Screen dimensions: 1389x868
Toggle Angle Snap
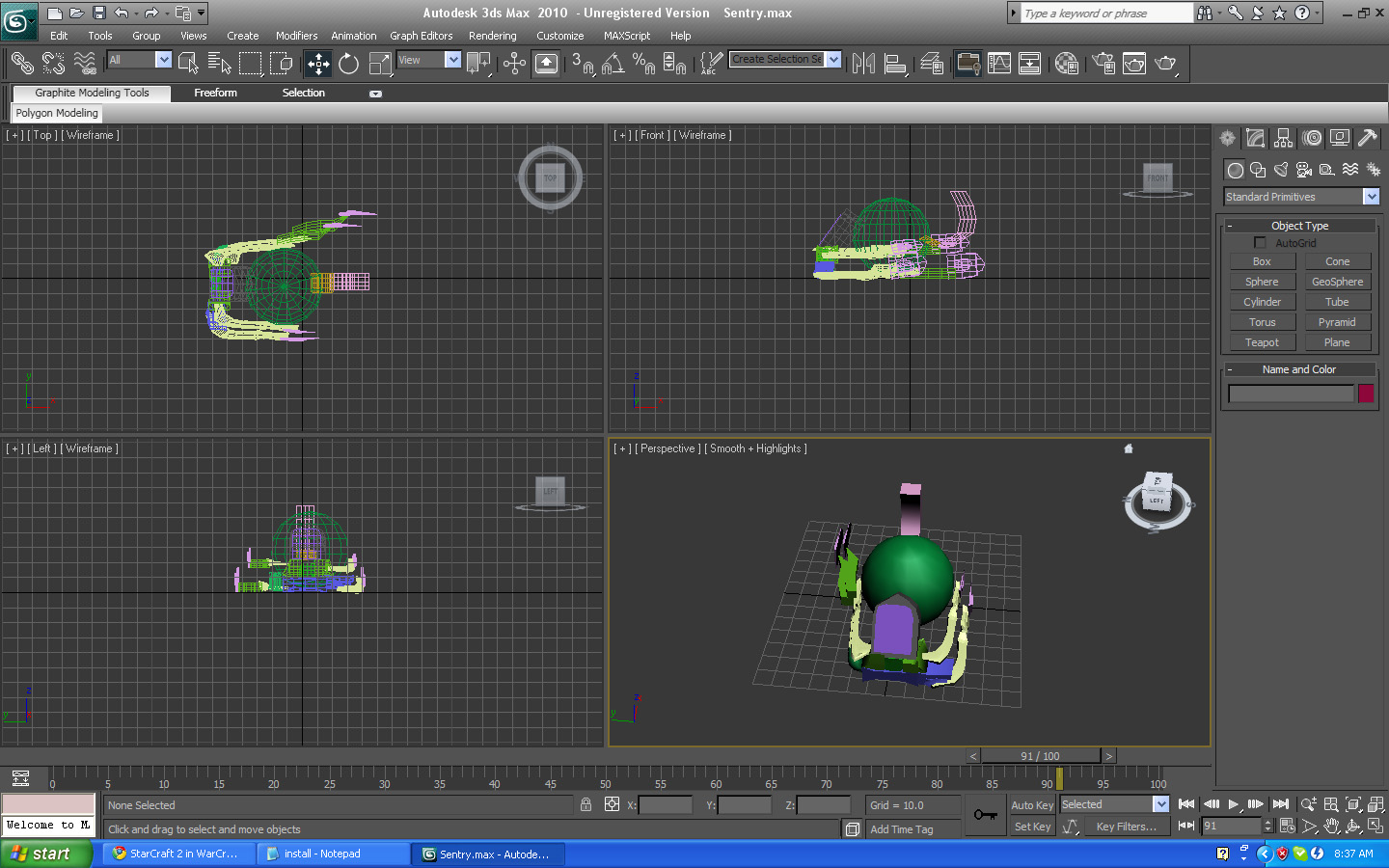[613, 64]
